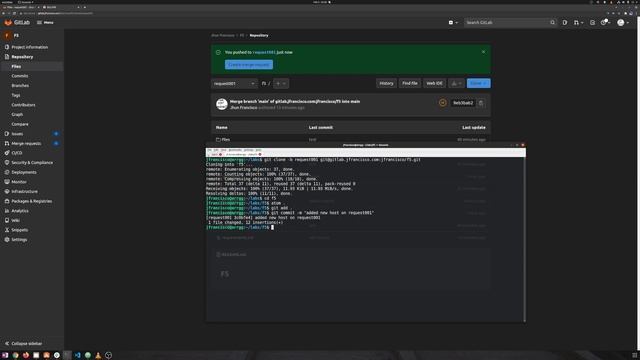
Task: Click the F5 project avatar in sidebar
Action: (7, 36)
